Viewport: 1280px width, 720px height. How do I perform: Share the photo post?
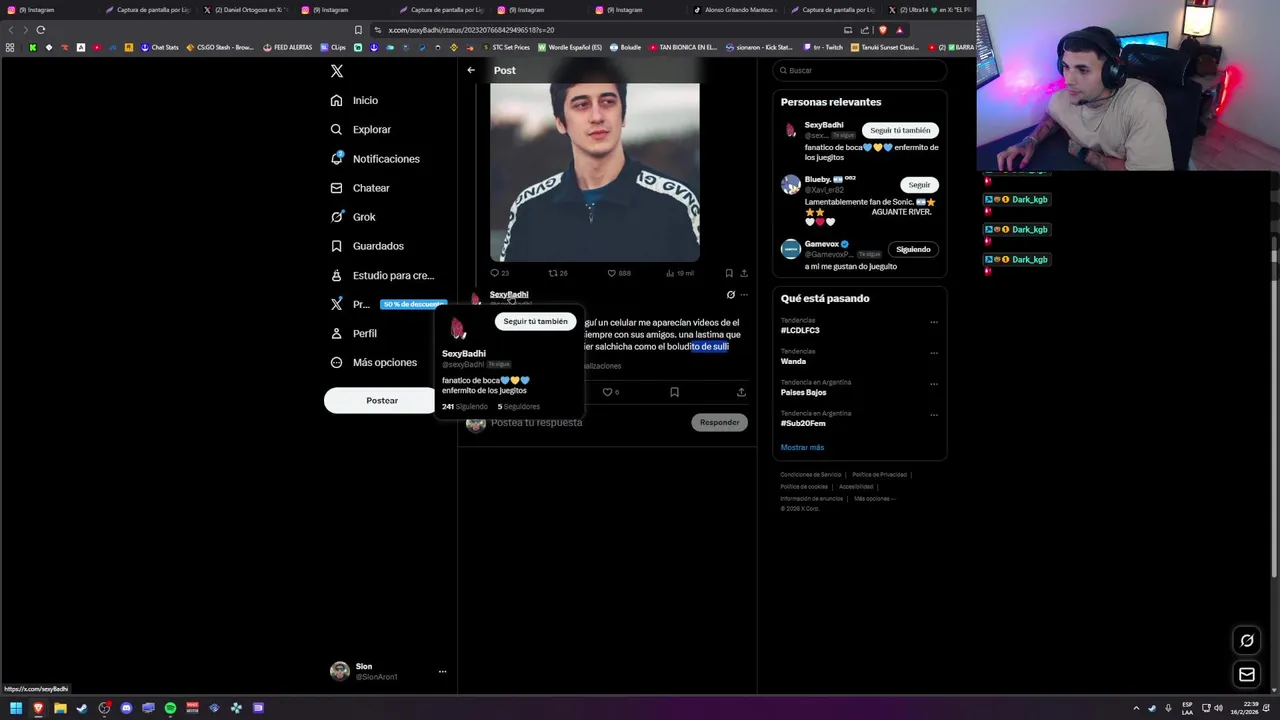pos(744,273)
